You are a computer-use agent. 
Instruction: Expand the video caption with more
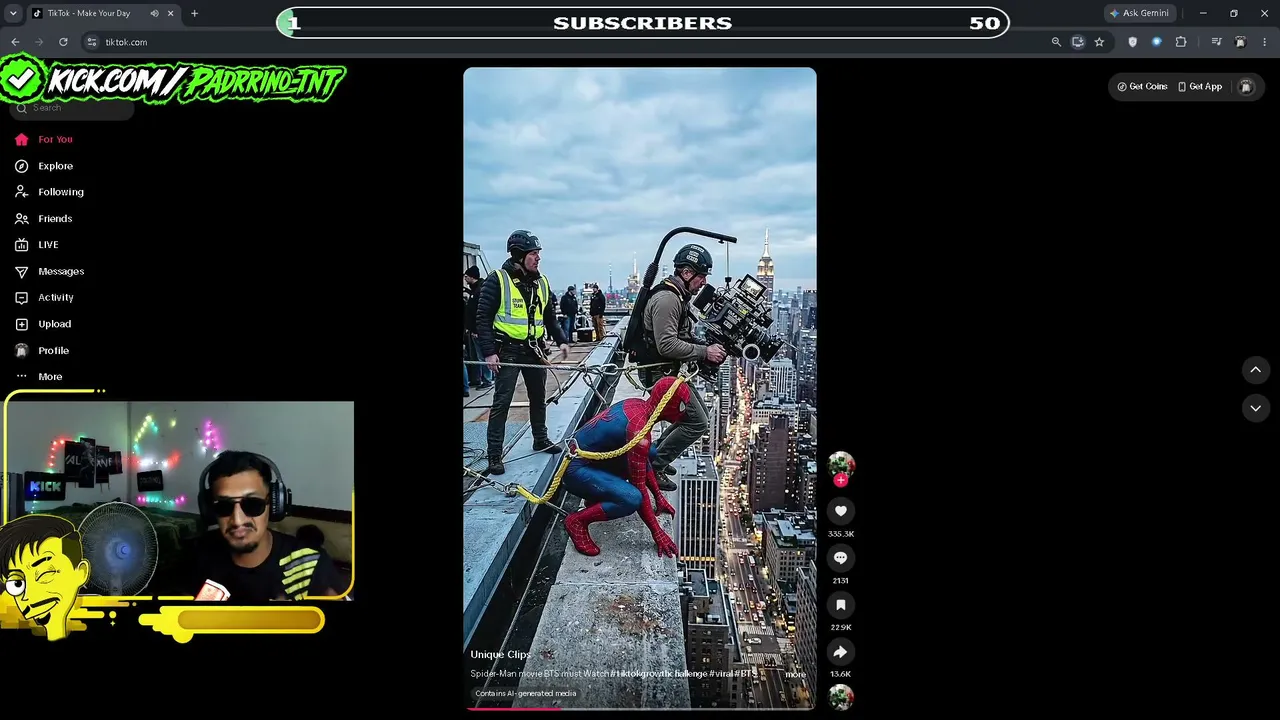pyautogui.click(x=795, y=674)
